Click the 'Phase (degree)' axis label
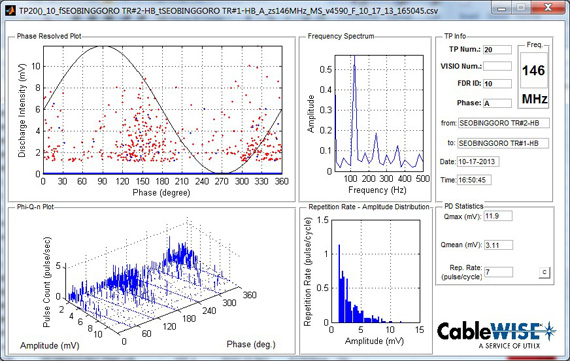570x361 pixels. click(x=161, y=192)
